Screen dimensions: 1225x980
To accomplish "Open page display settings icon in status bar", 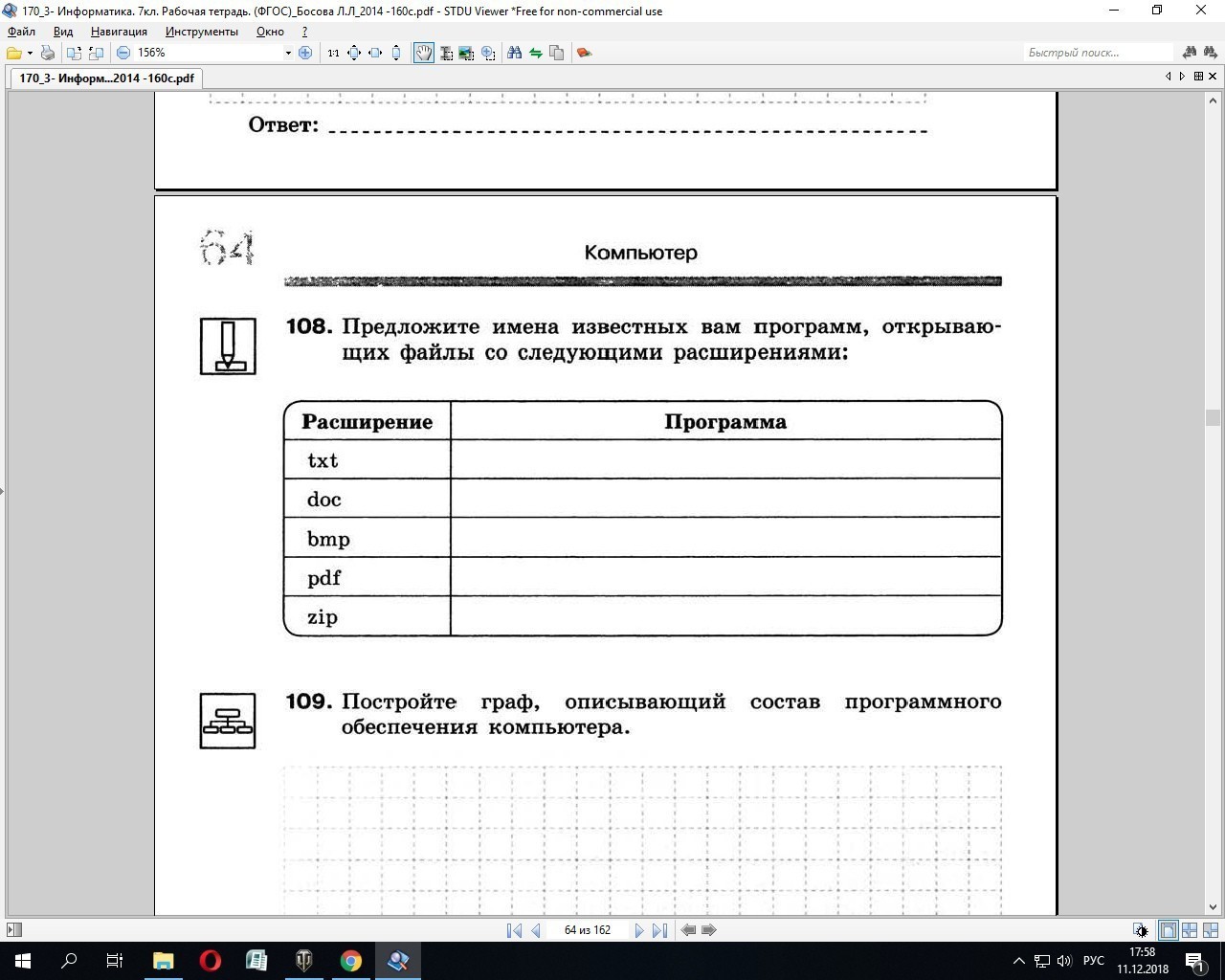I will [1140, 930].
